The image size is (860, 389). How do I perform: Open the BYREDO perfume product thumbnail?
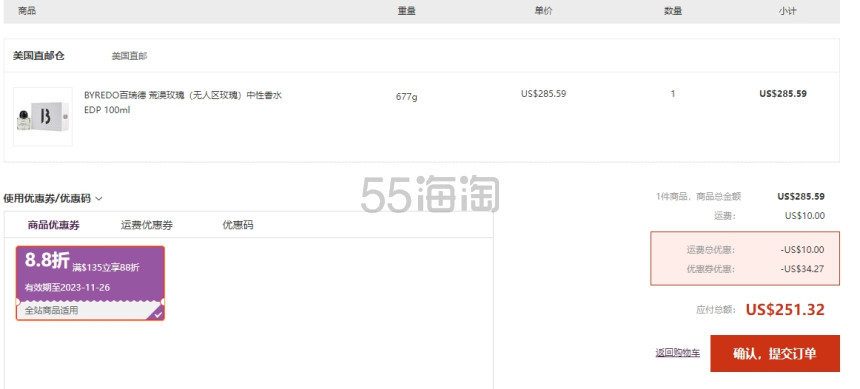coord(43,117)
